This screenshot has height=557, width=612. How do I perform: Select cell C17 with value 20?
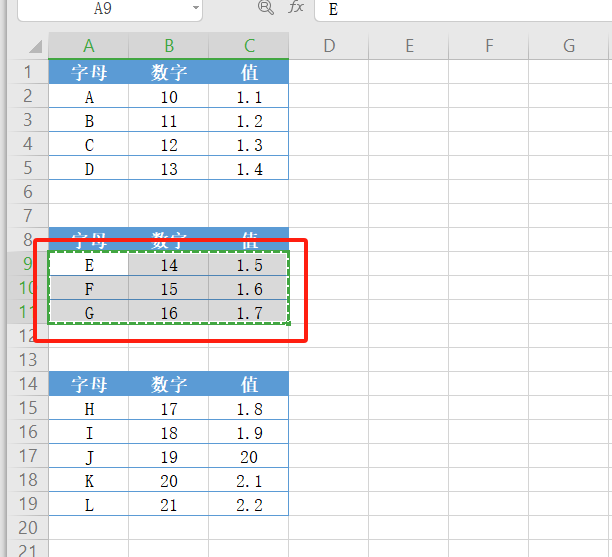(x=249, y=456)
